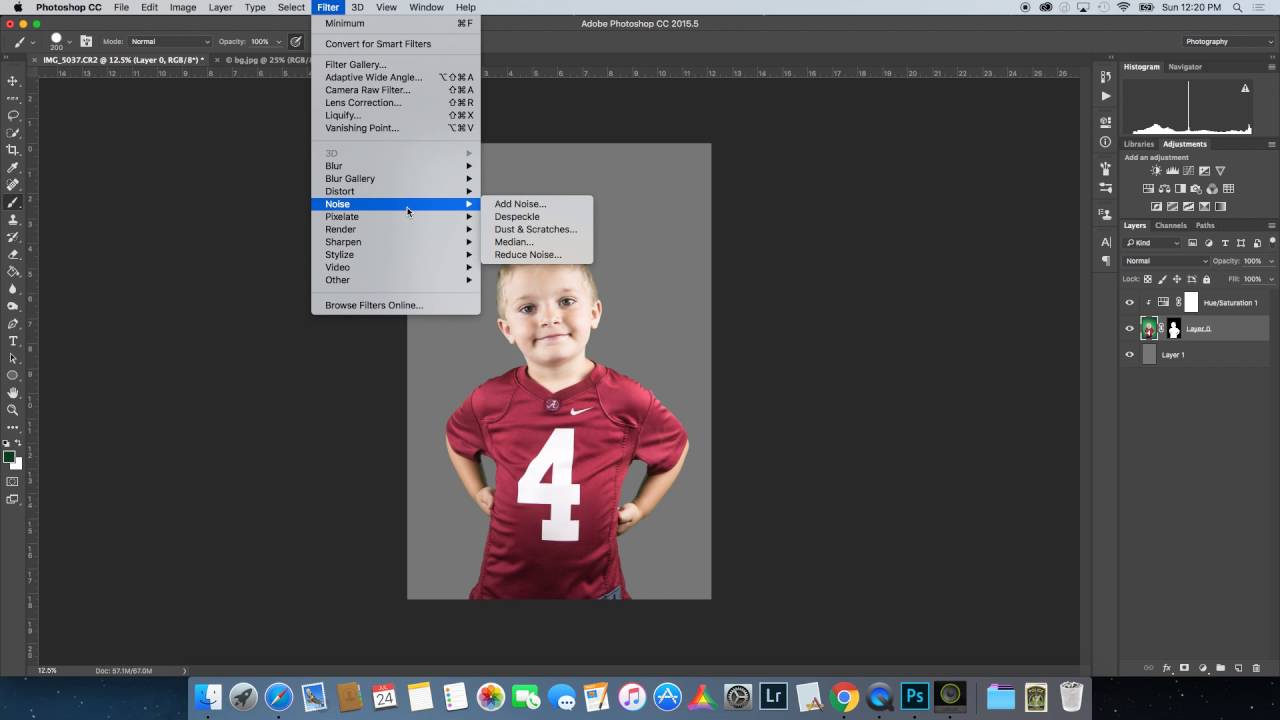
Task: Choose Reduce Noise... filter
Action: pyautogui.click(x=528, y=255)
